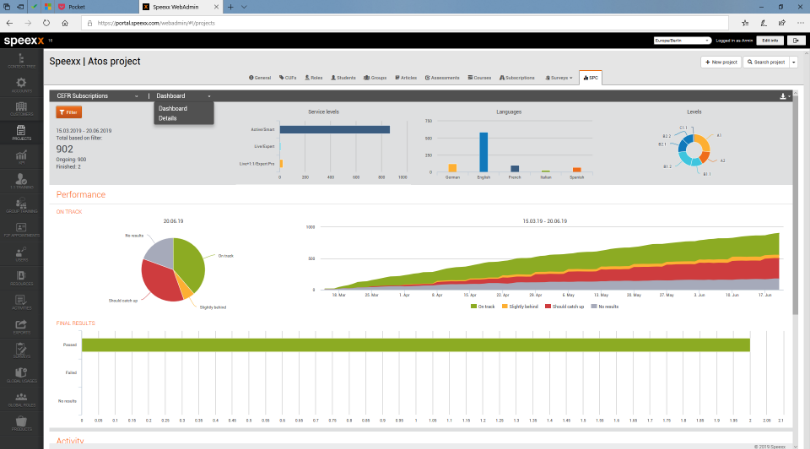The width and height of the screenshot is (810, 449).
Task: Expand the Surveys tab dropdown
Action: [559, 78]
